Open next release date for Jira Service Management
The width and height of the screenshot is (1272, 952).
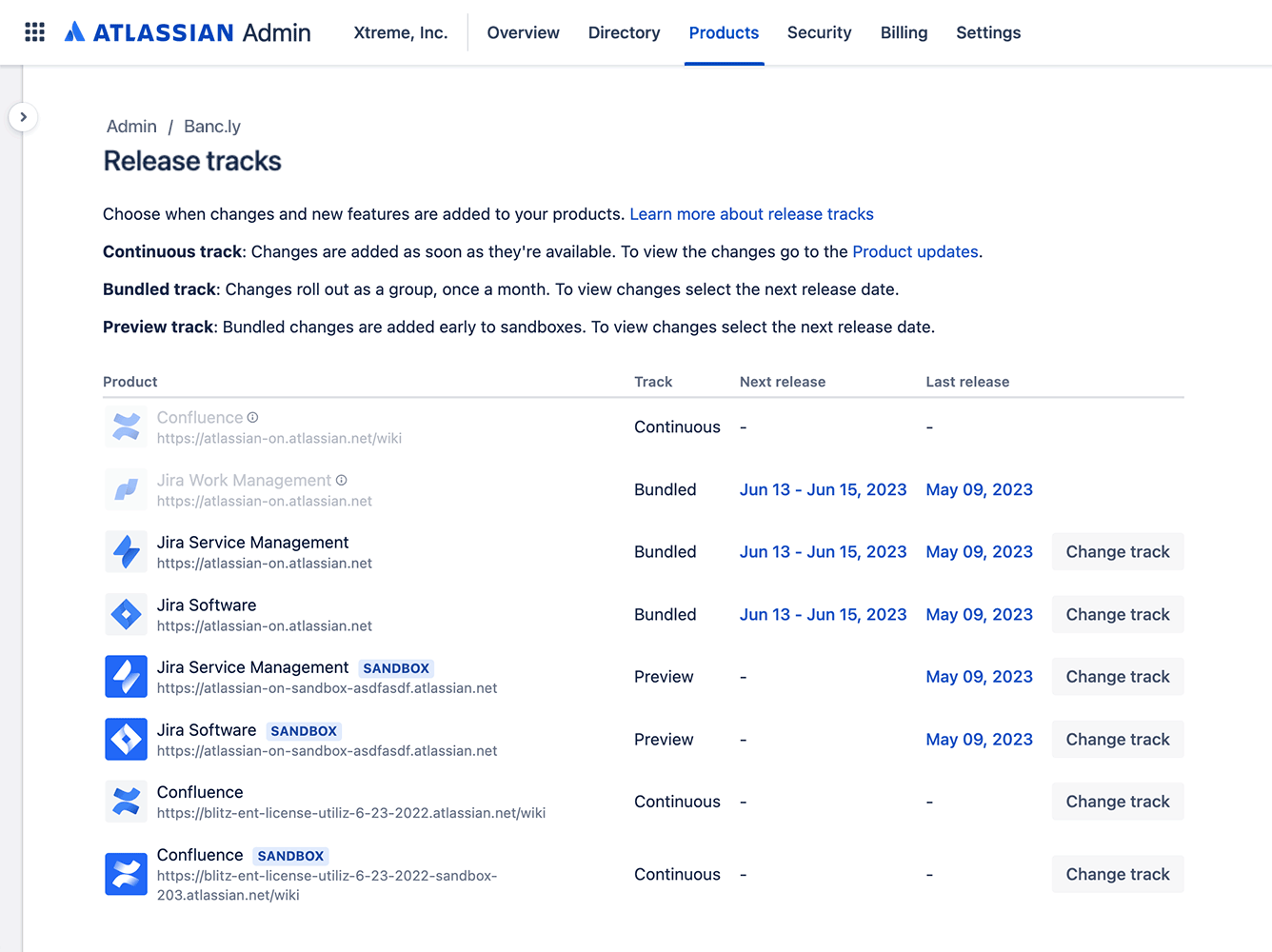click(x=823, y=552)
